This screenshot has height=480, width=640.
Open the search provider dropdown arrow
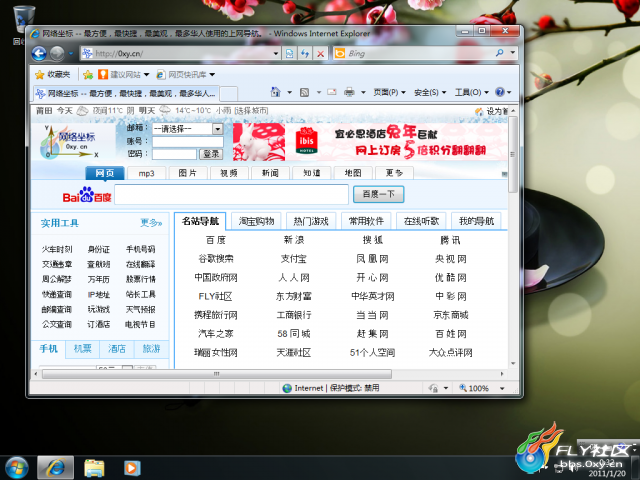513,53
